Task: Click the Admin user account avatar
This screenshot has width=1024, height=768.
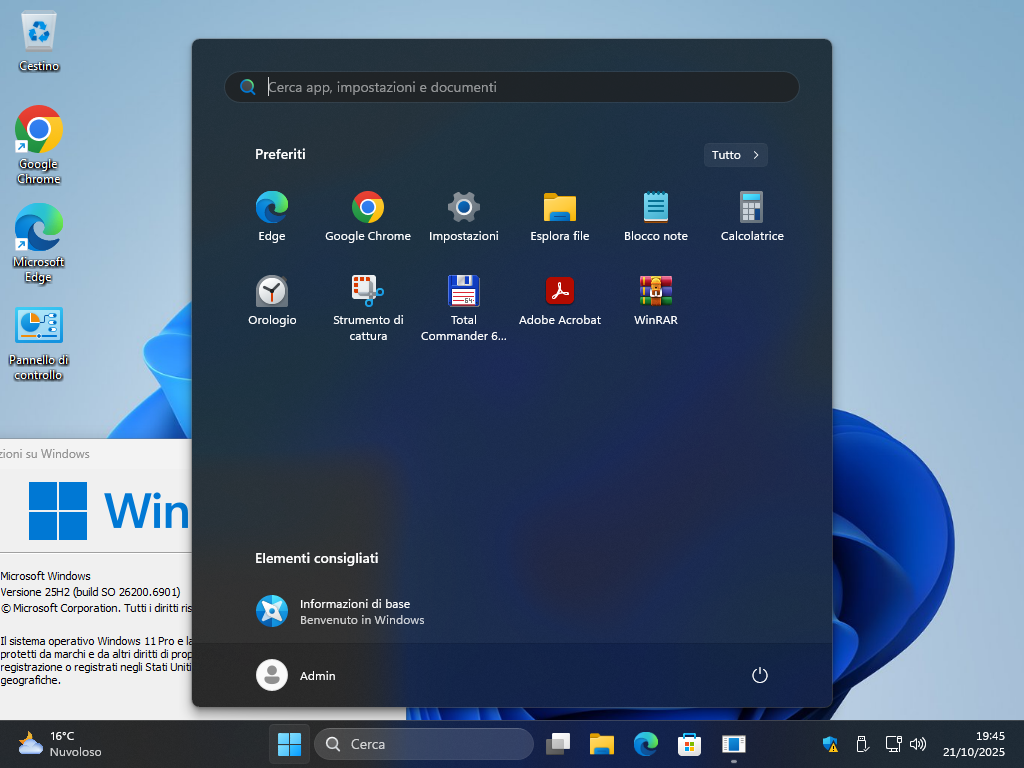Action: [272, 675]
